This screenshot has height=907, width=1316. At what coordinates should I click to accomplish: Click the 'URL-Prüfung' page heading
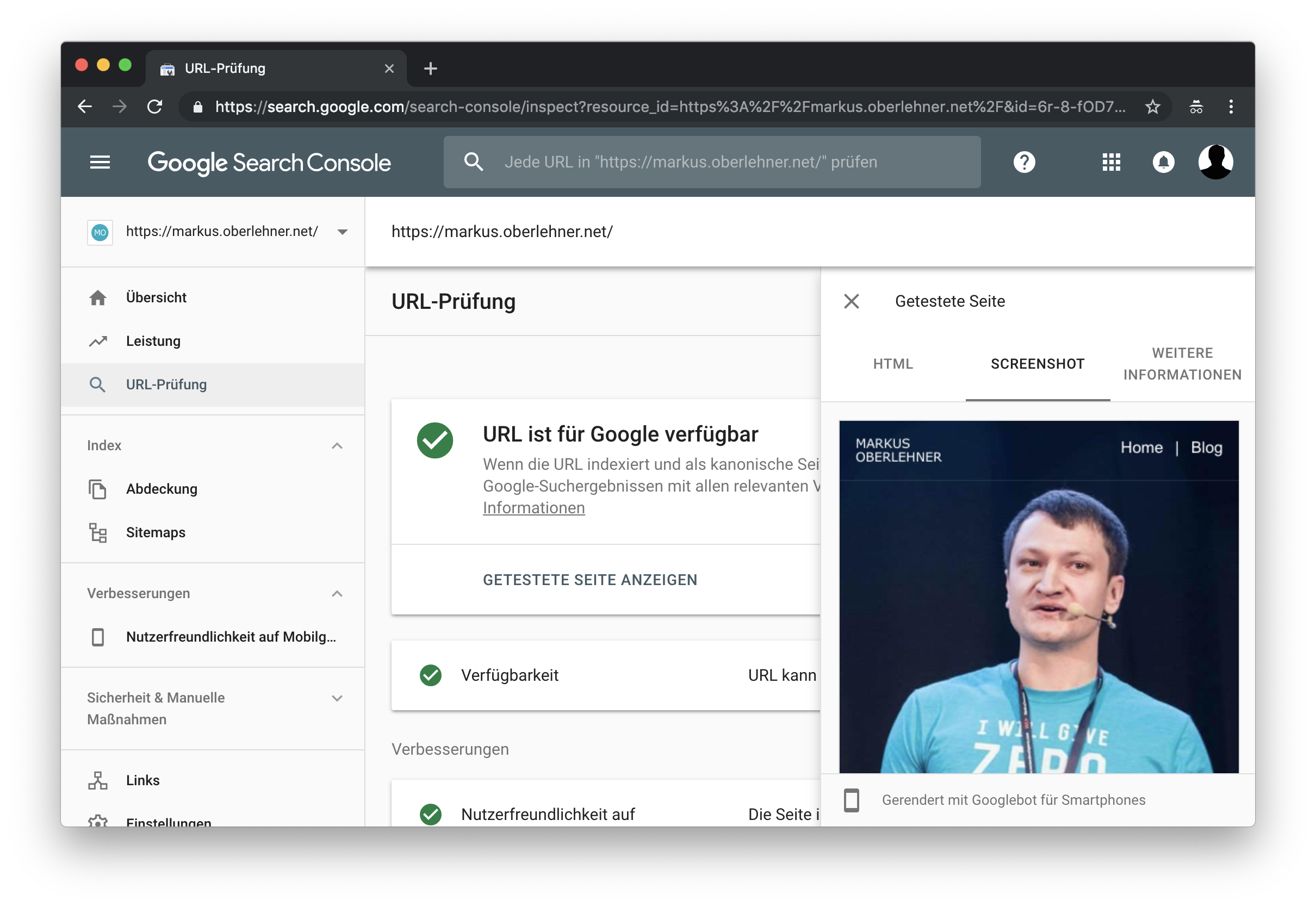[x=454, y=301]
